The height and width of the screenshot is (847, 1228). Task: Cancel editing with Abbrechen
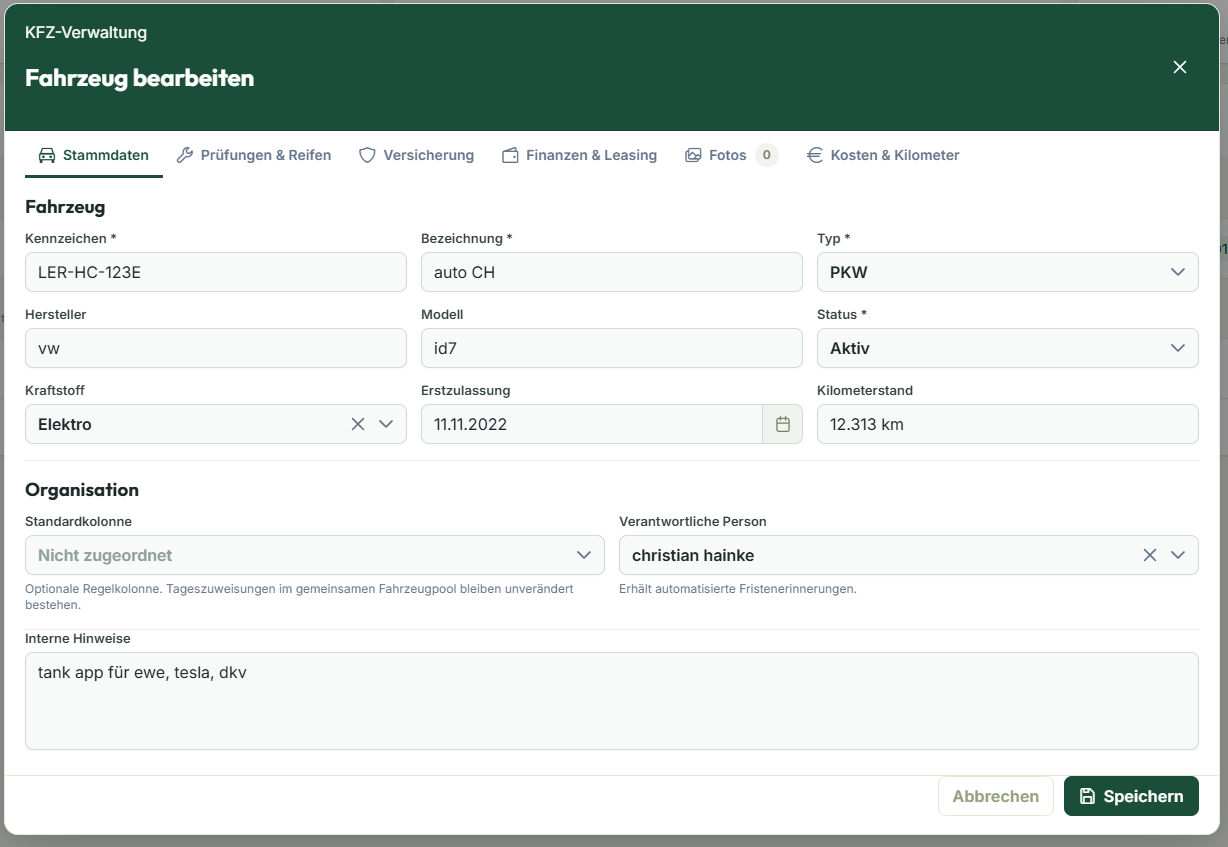[996, 796]
